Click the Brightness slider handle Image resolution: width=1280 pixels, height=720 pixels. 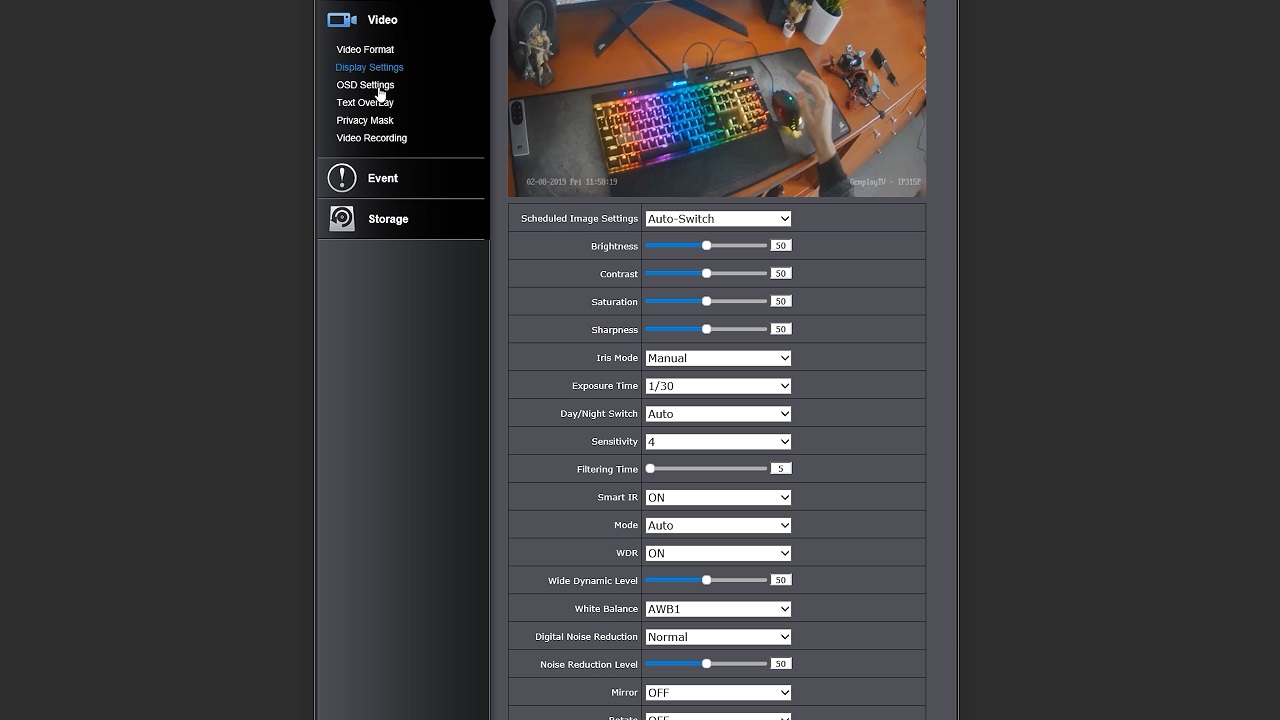(706, 246)
